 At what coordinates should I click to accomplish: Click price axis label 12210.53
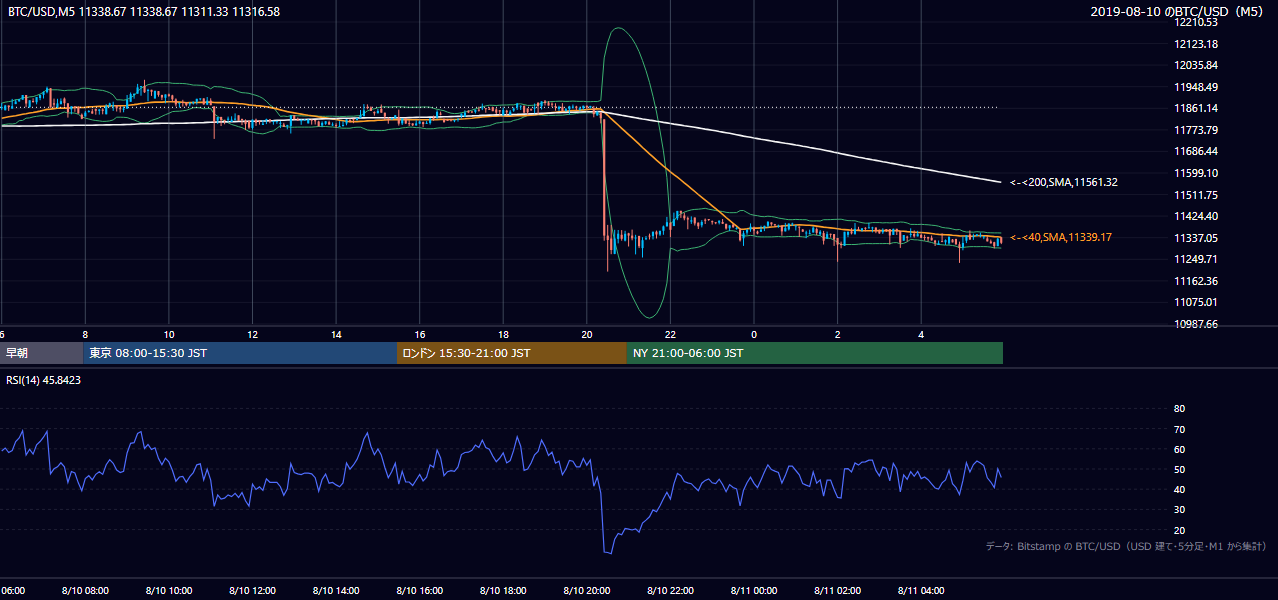pos(1196,22)
